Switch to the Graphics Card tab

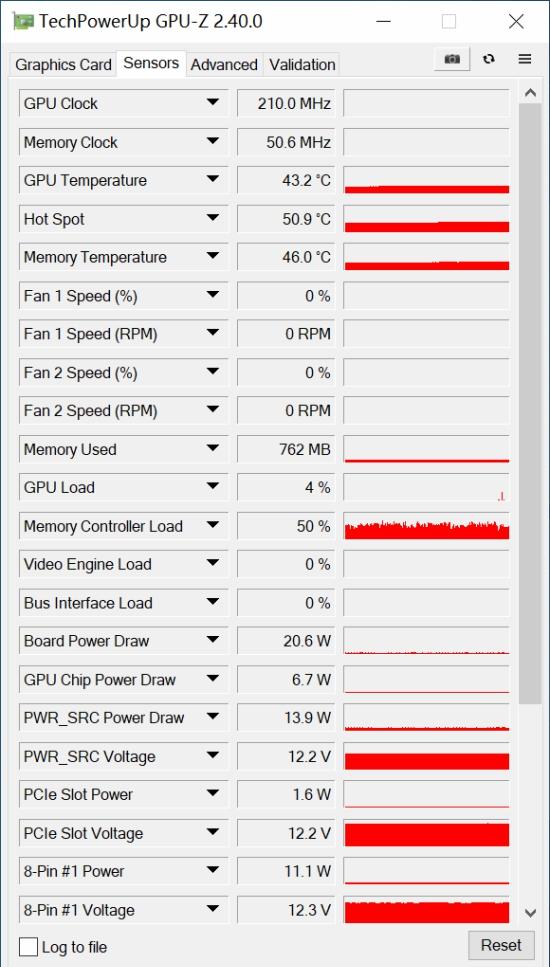pyautogui.click(x=64, y=65)
